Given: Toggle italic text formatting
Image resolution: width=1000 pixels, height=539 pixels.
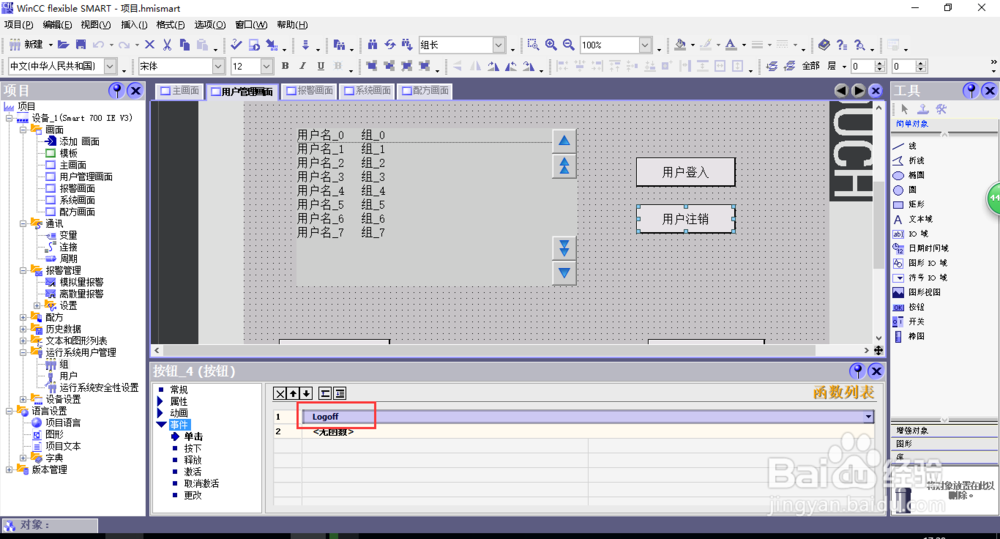Looking at the screenshot, I should tap(302, 66).
